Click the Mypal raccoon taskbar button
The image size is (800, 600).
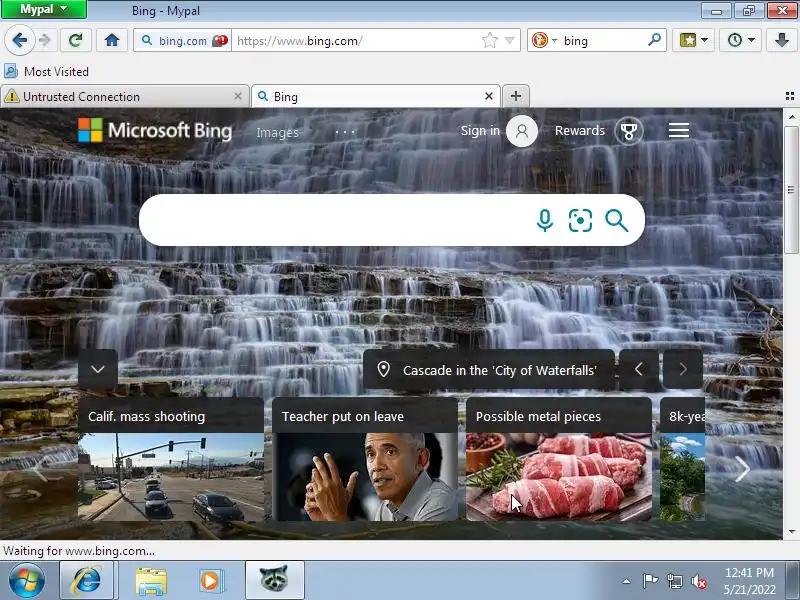click(274, 580)
